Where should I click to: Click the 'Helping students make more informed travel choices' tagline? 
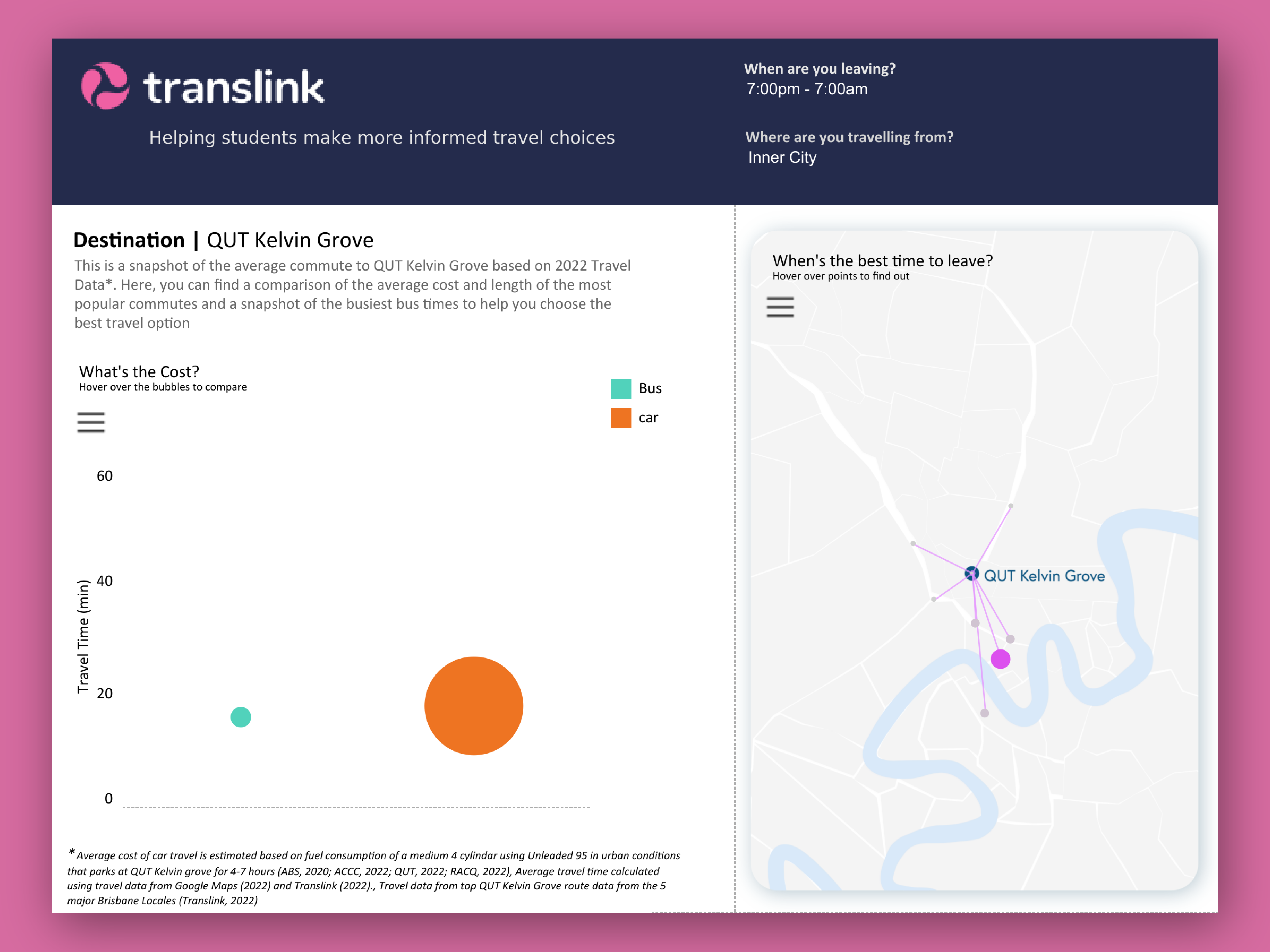coord(382,138)
